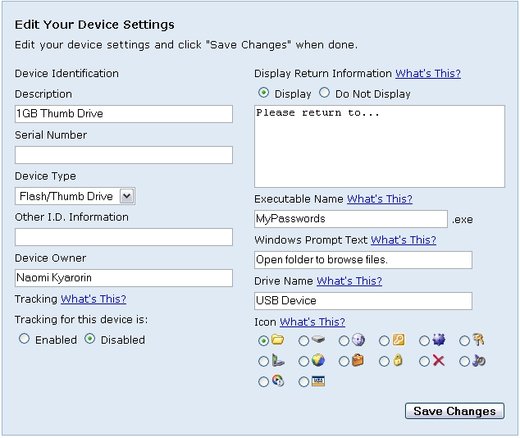Open What's This link for Windows Prompt Text
The width and height of the screenshot is (520, 438).
[403, 240]
